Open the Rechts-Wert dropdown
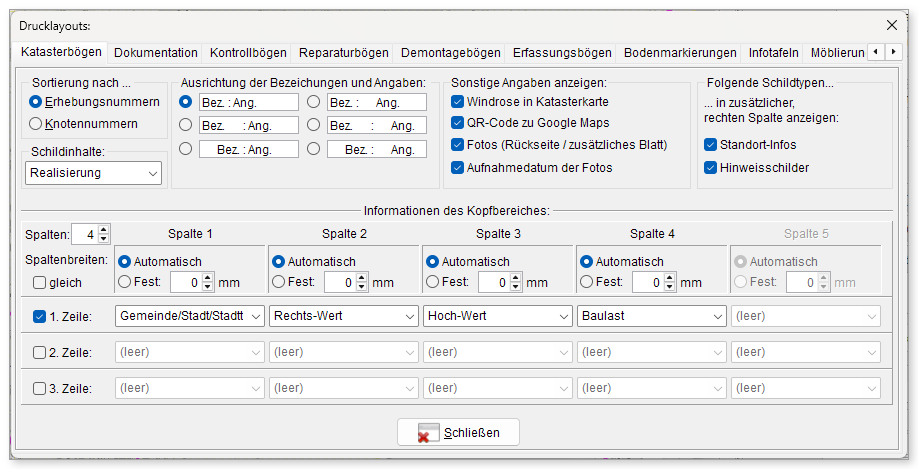The height and width of the screenshot is (469, 918). 344,316
